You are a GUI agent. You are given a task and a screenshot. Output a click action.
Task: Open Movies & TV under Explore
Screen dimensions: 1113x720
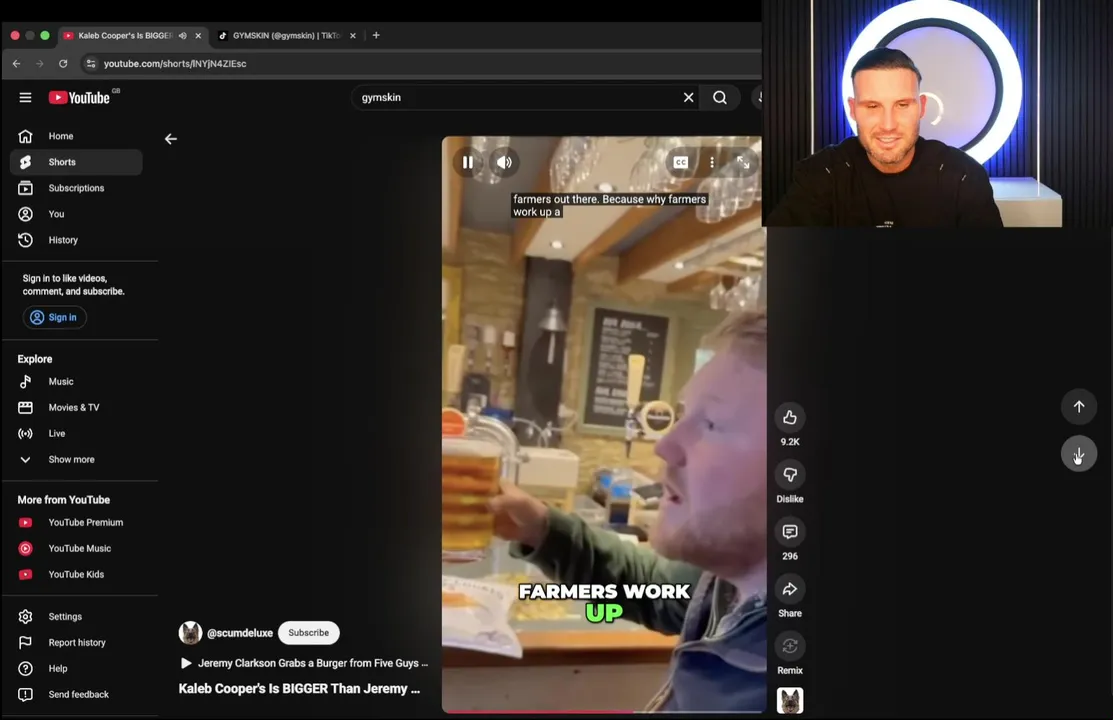(x=76, y=408)
